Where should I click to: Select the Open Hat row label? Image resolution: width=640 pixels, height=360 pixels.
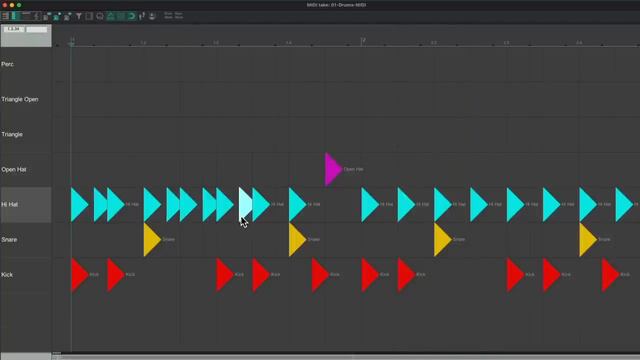click(x=14, y=170)
